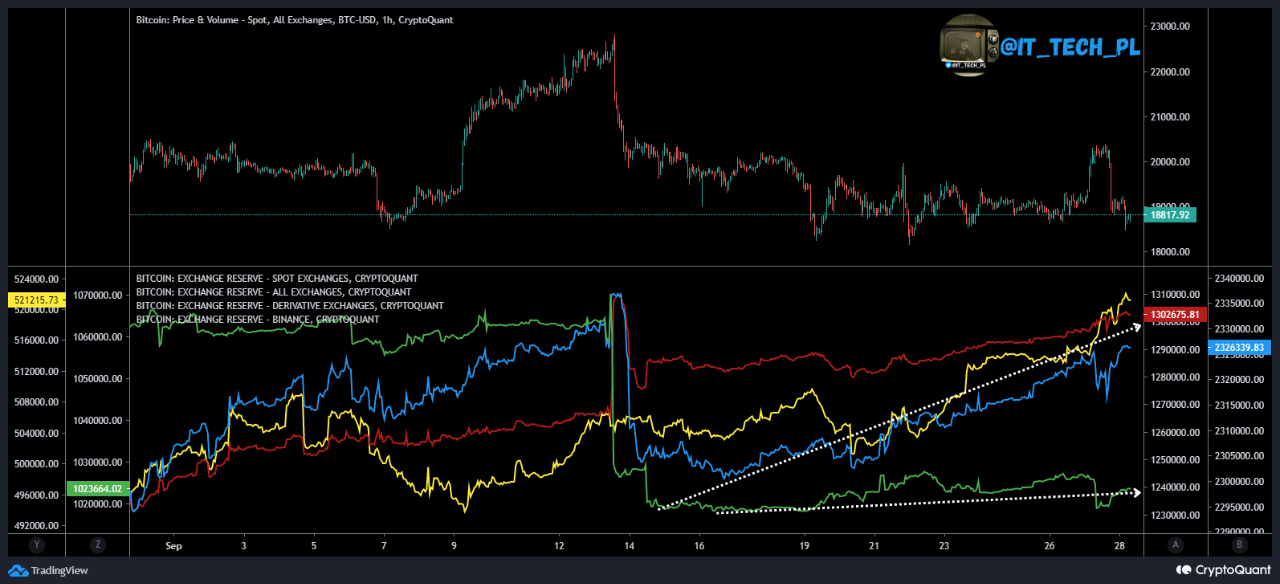Click the A axis scale button
Screen dimensions: 1280x584
tap(1177, 545)
